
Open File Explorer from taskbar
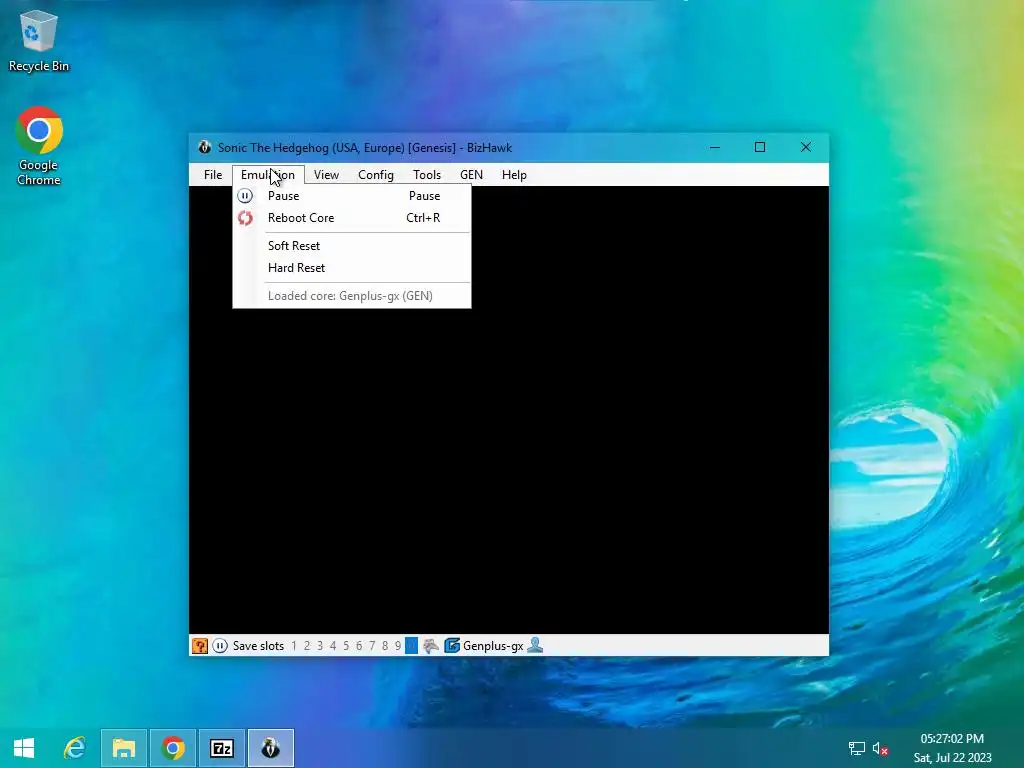pos(123,748)
